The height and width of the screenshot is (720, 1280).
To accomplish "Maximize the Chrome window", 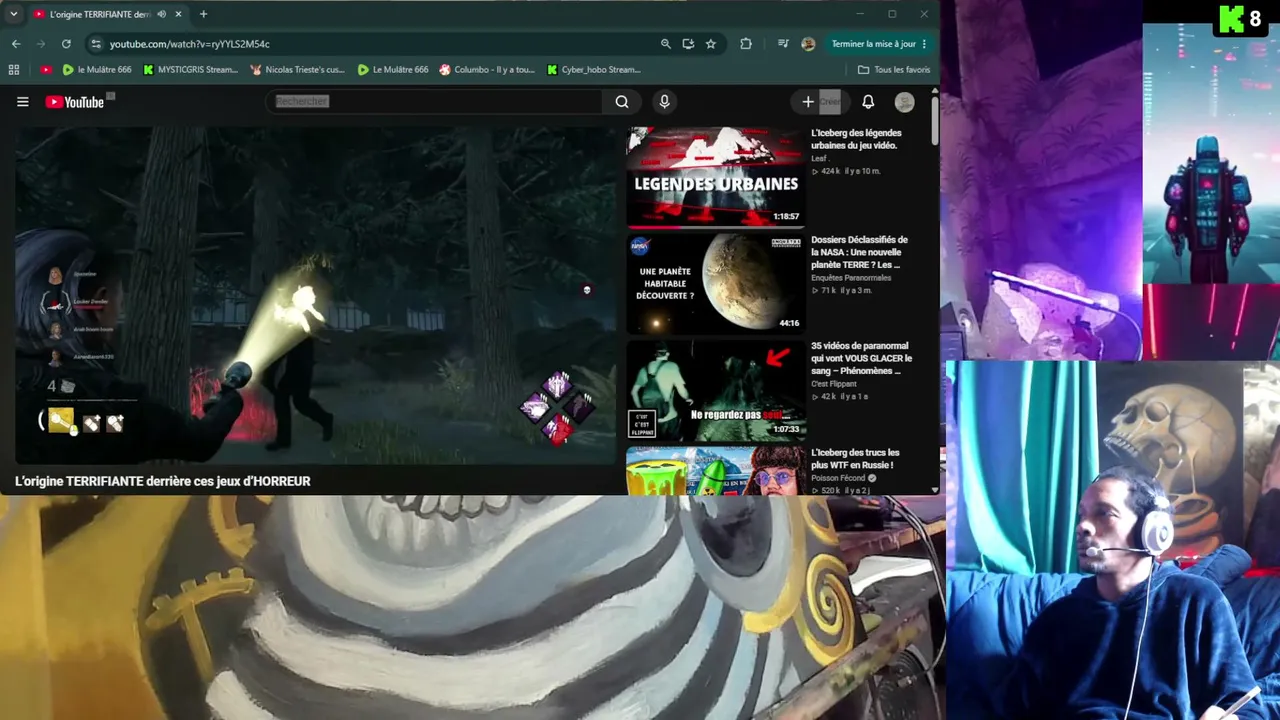I will [x=892, y=14].
